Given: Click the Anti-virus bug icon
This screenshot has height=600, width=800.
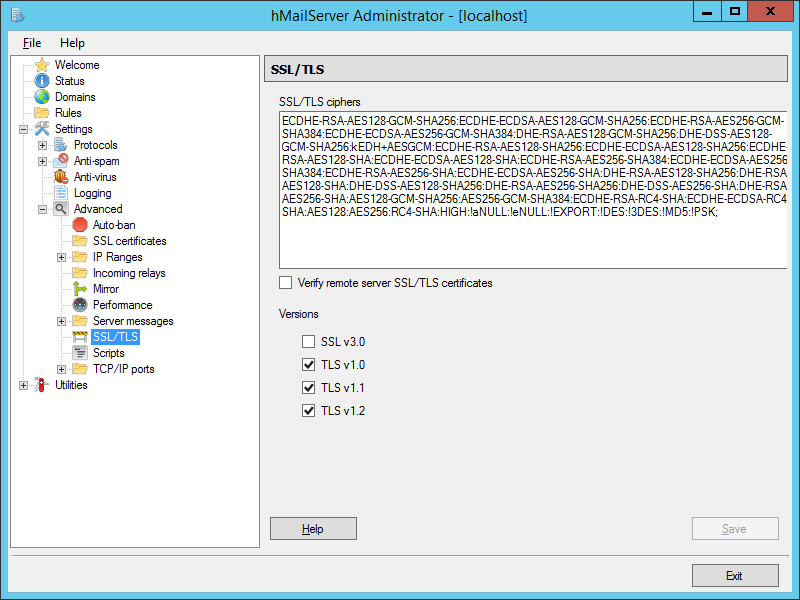Looking at the screenshot, I should coord(61,177).
